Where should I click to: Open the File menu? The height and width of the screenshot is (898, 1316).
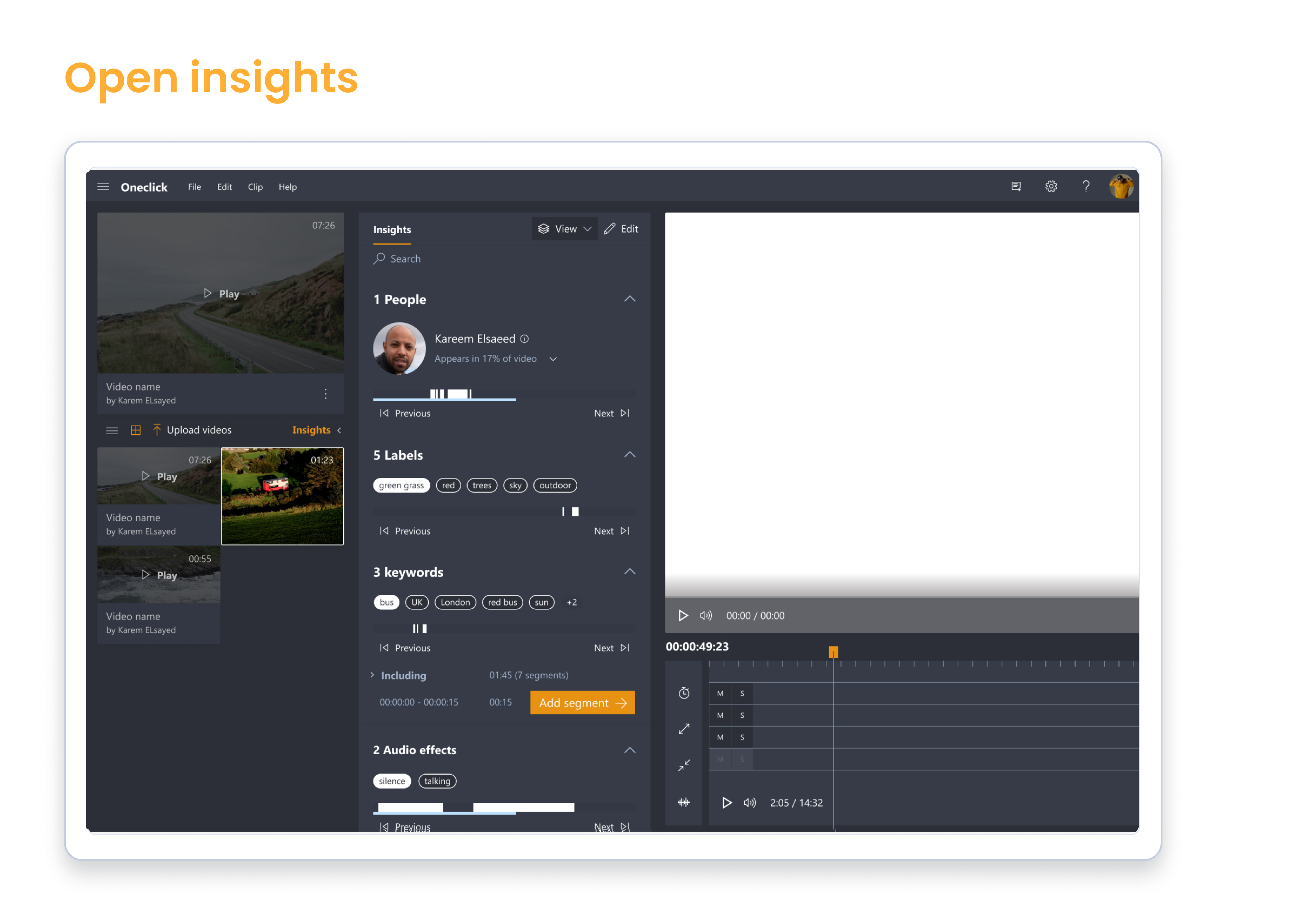point(194,187)
